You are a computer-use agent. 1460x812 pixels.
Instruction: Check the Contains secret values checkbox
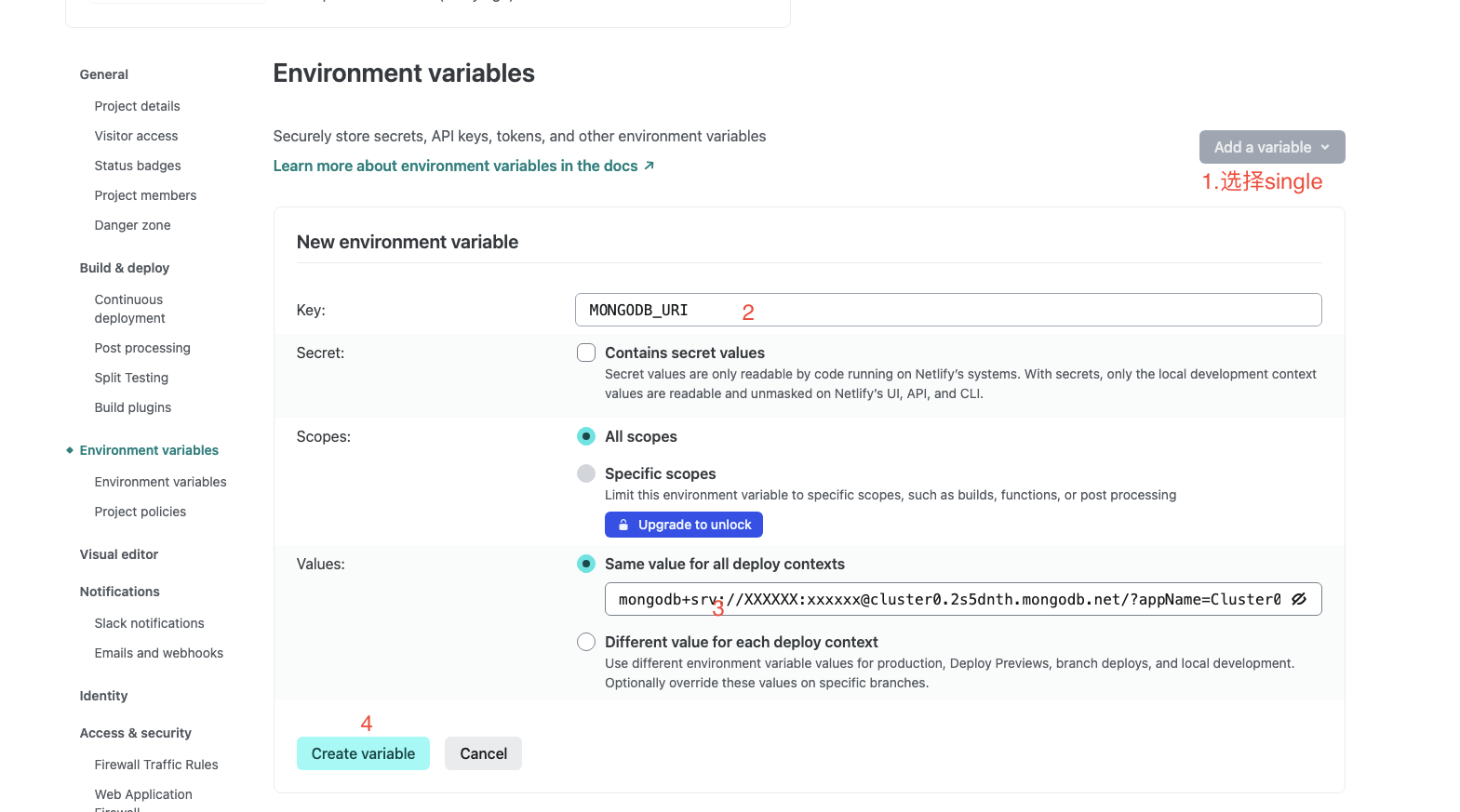(x=586, y=353)
